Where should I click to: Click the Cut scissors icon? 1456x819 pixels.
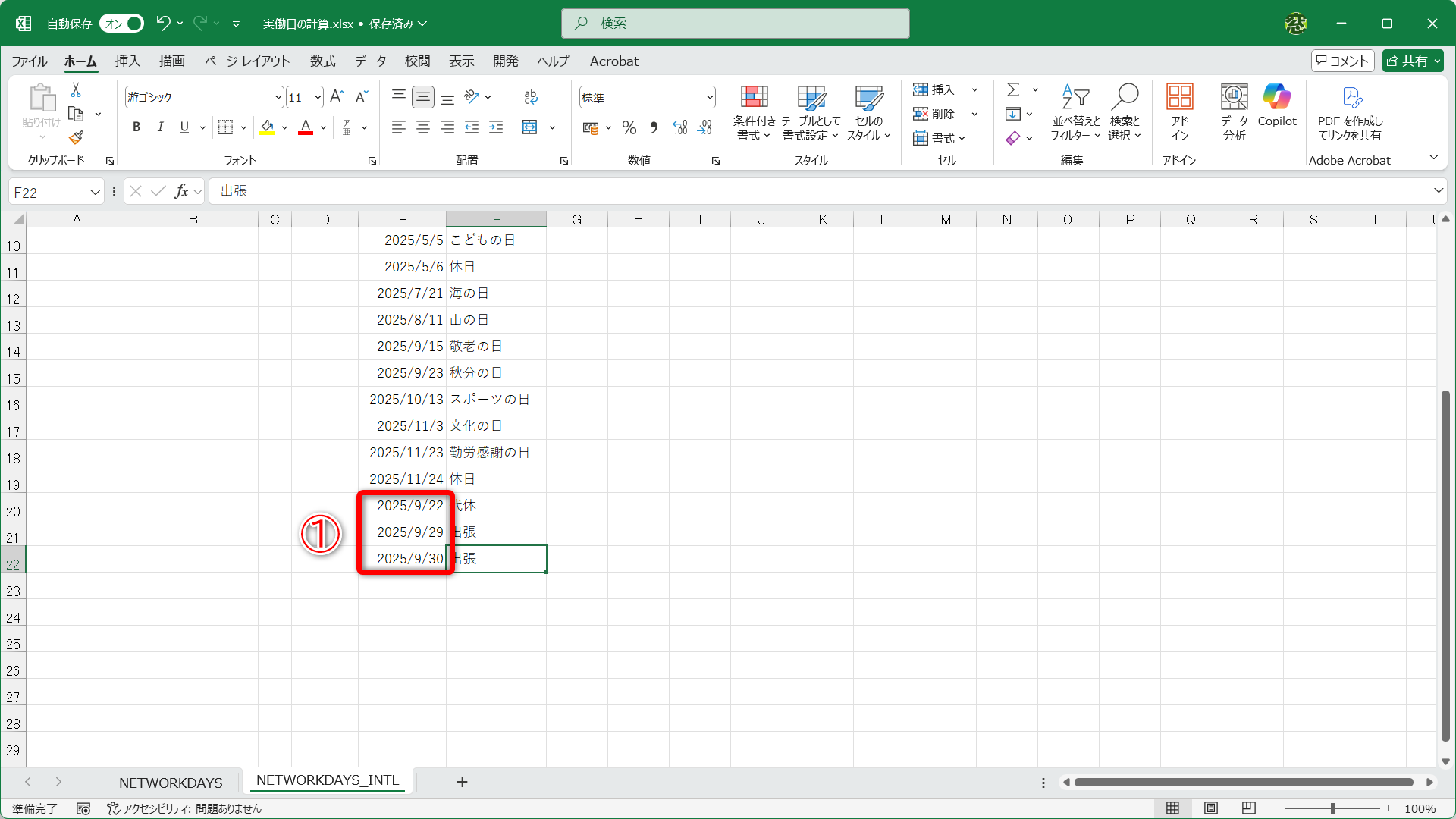pyautogui.click(x=76, y=90)
